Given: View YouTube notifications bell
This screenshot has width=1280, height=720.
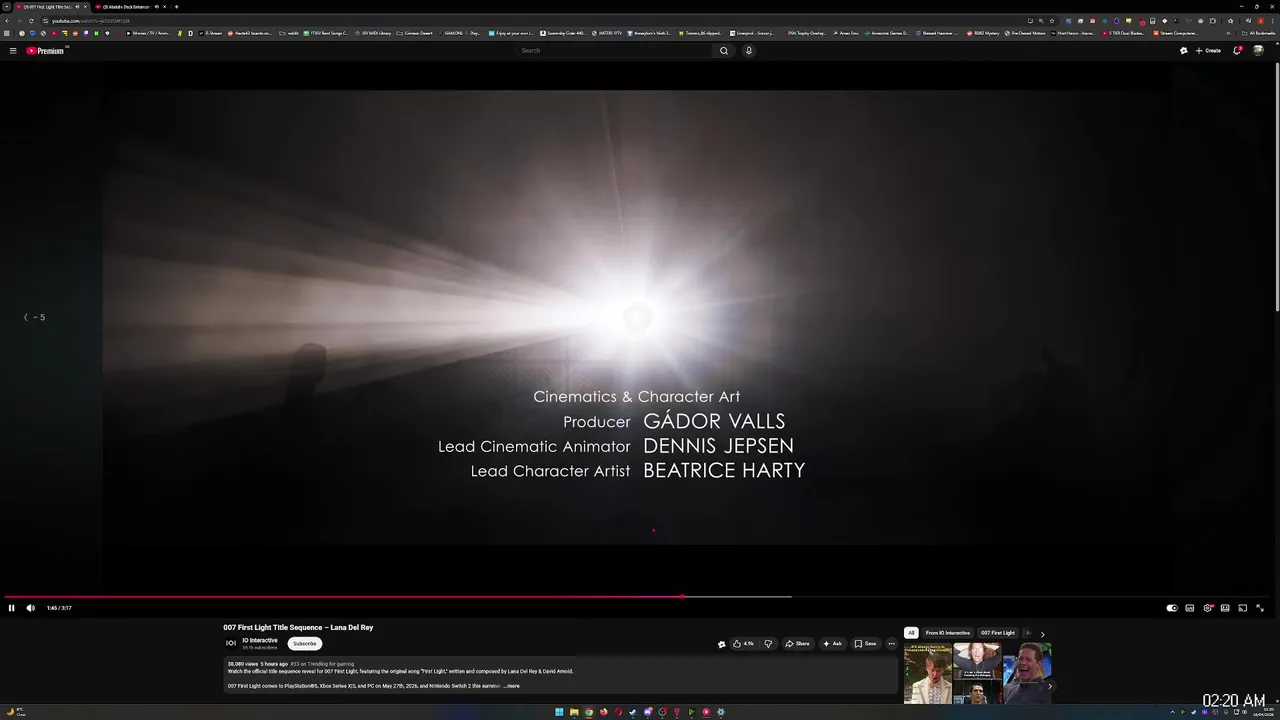Looking at the screenshot, I should pos(1237,50).
